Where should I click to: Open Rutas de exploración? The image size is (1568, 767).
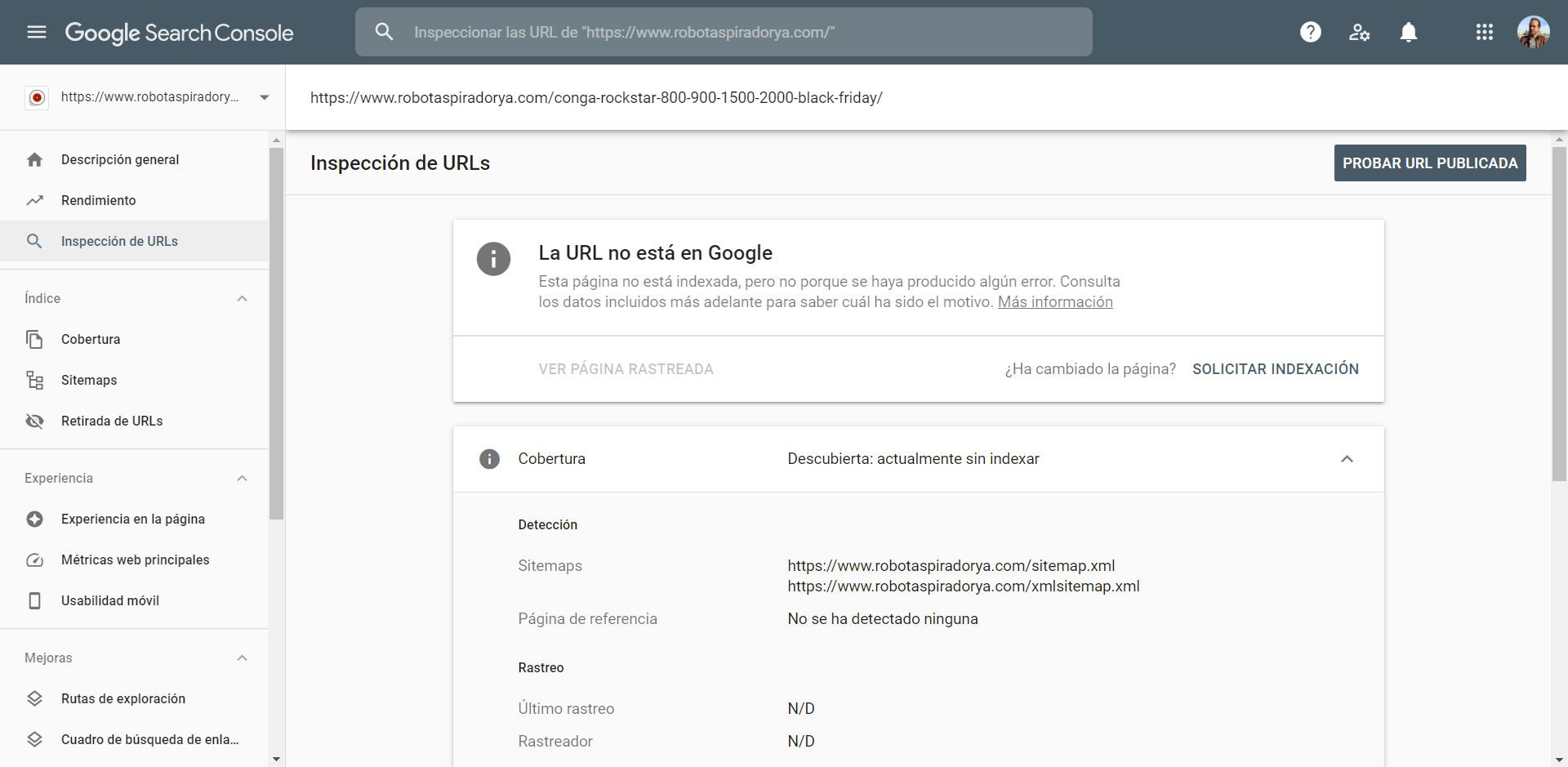pos(134,698)
